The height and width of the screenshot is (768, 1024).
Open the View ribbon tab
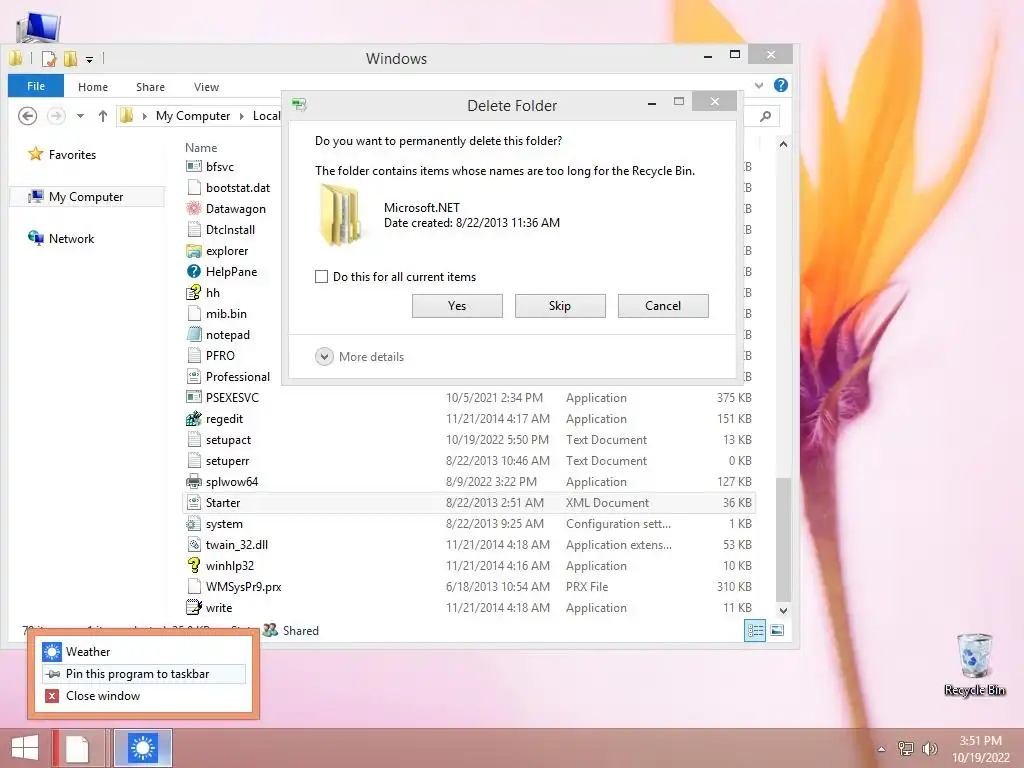206,87
